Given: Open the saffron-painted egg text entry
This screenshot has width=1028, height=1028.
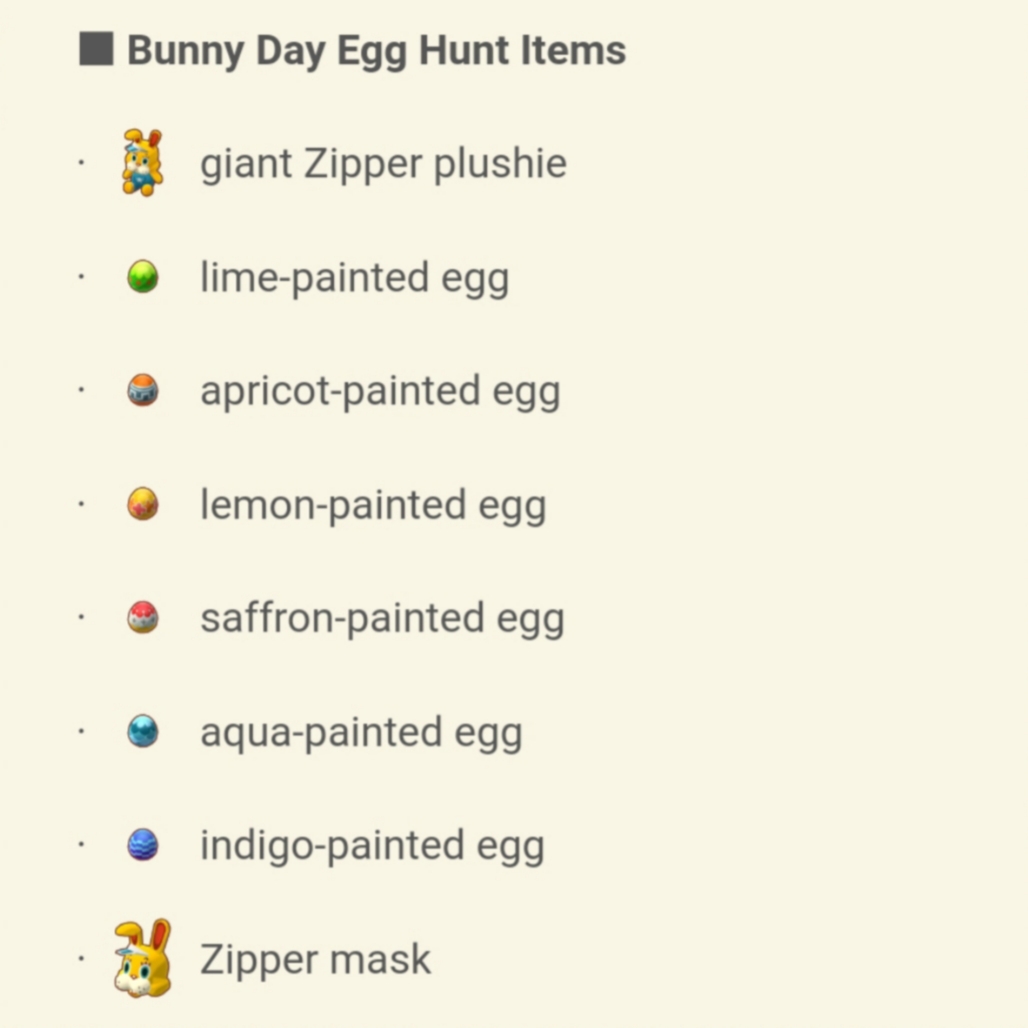Looking at the screenshot, I should [382, 619].
